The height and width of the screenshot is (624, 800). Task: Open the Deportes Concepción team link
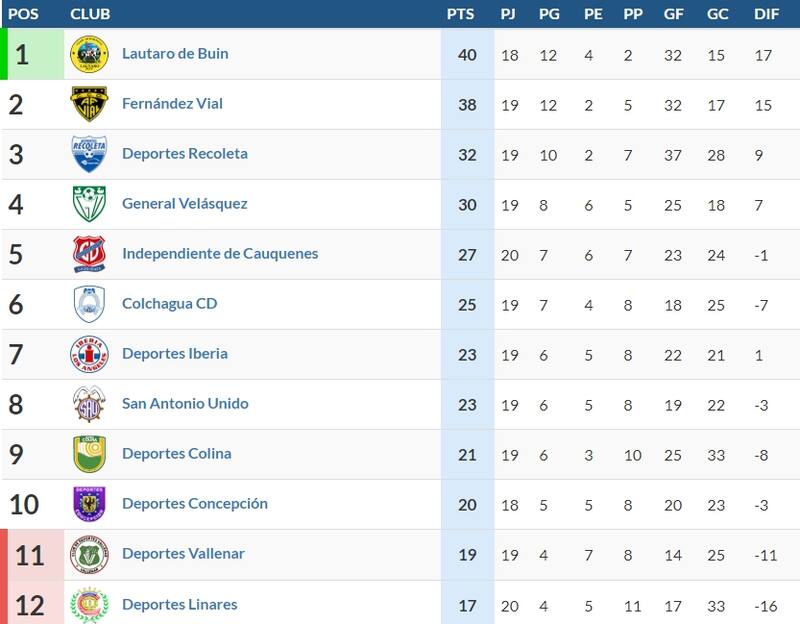[195, 504]
